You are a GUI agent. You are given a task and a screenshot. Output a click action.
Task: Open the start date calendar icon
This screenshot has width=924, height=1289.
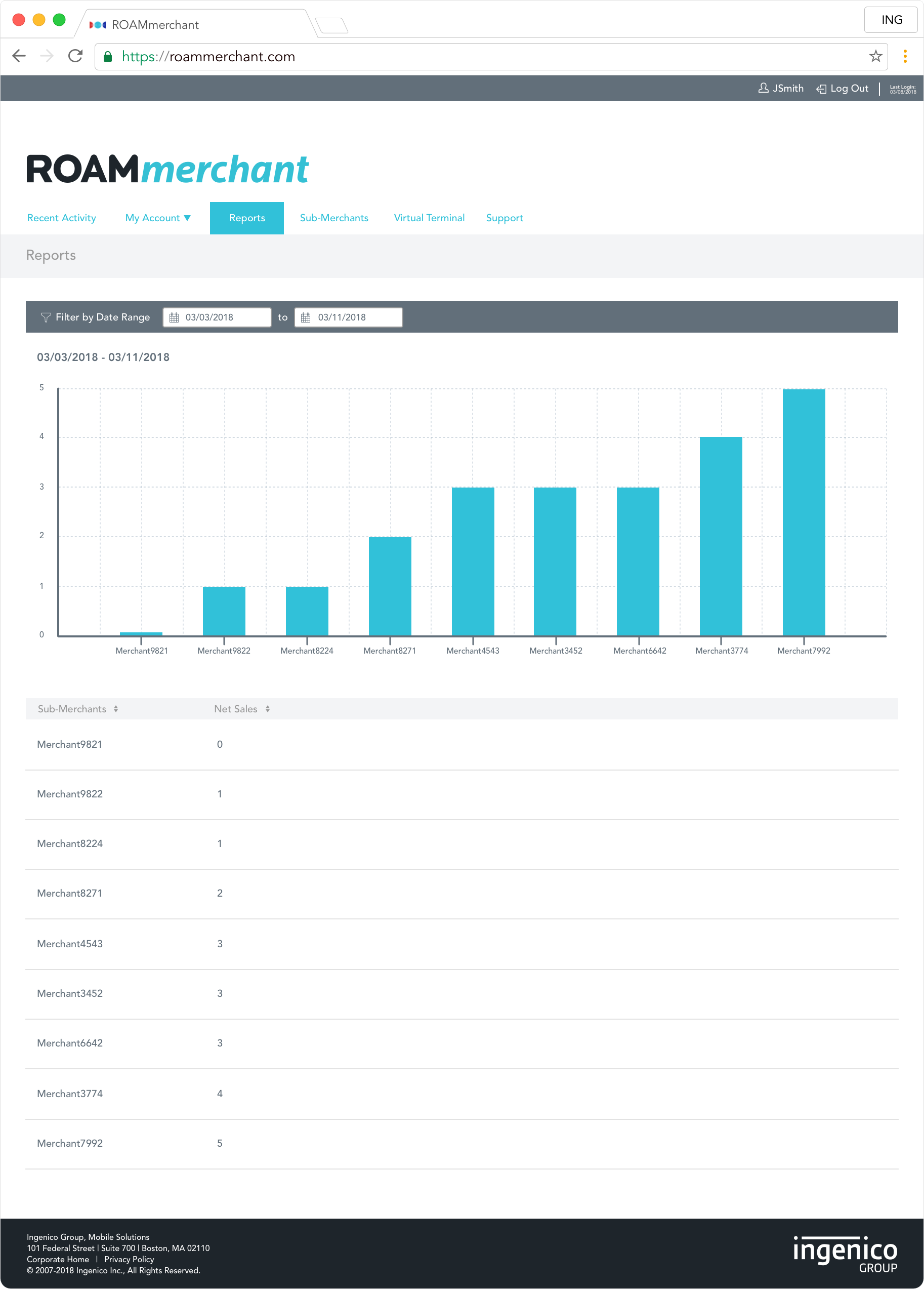(x=174, y=318)
